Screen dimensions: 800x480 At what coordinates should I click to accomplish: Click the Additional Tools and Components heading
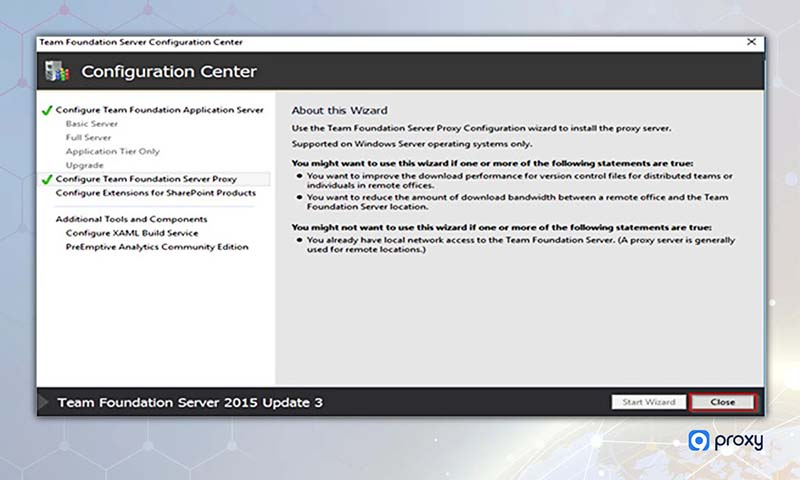click(x=131, y=219)
